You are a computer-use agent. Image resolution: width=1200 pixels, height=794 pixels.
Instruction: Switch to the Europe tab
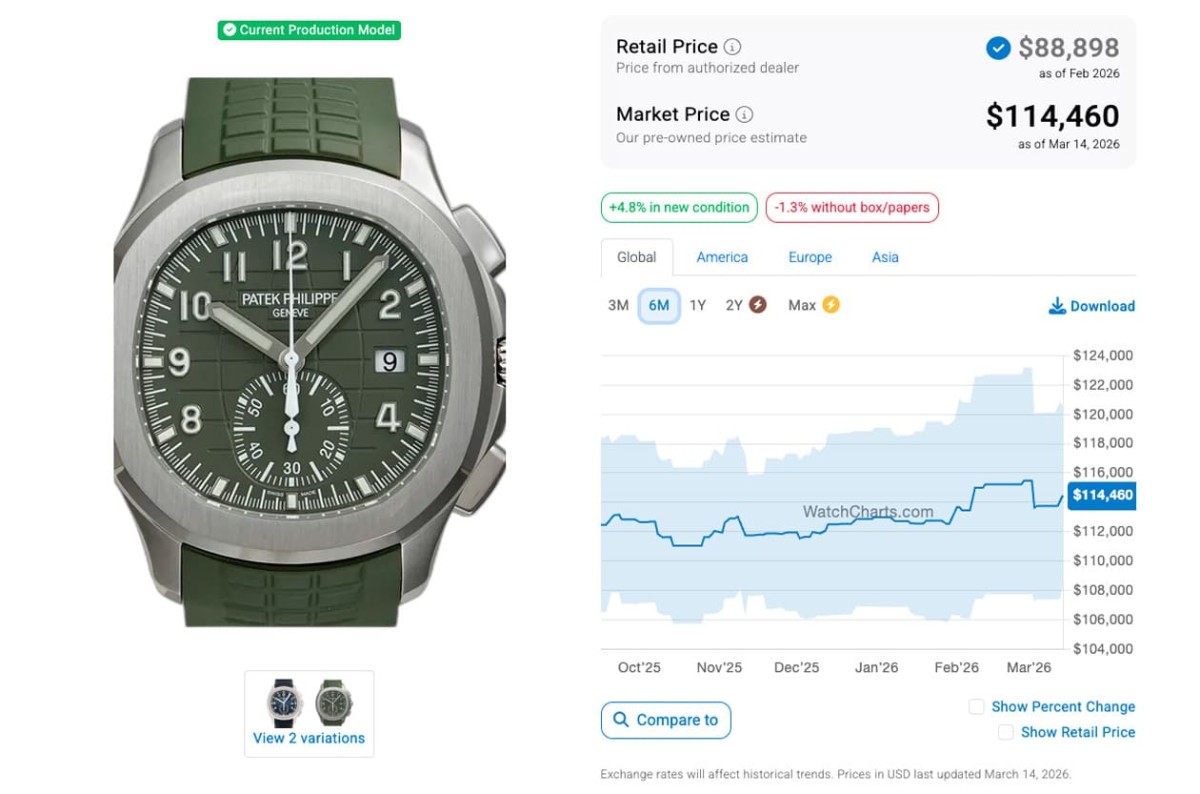810,257
